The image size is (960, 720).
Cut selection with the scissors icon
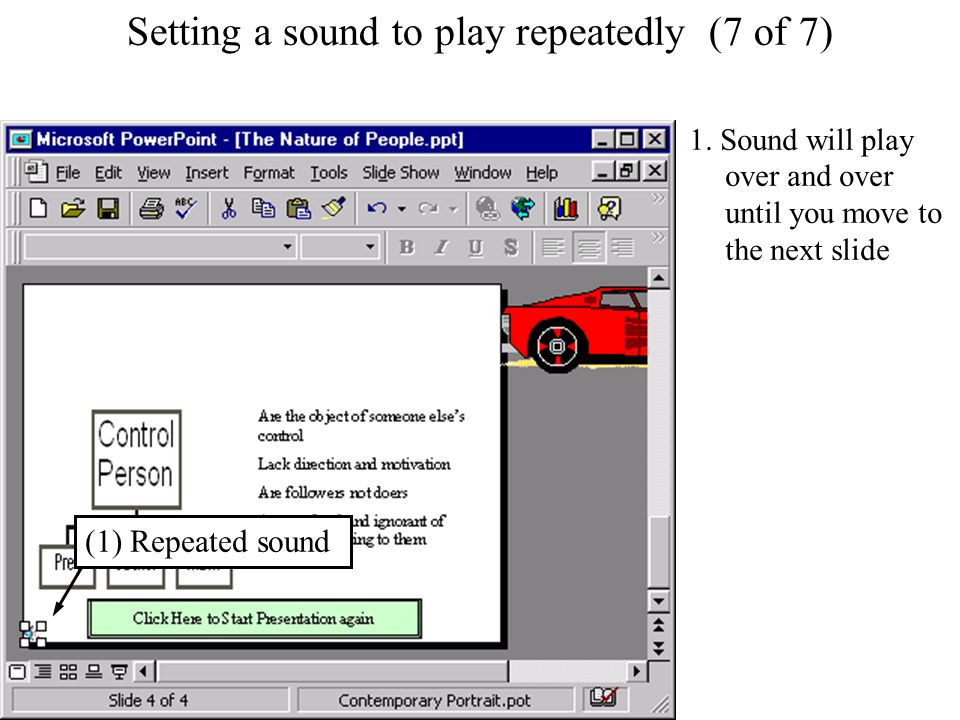pos(229,209)
